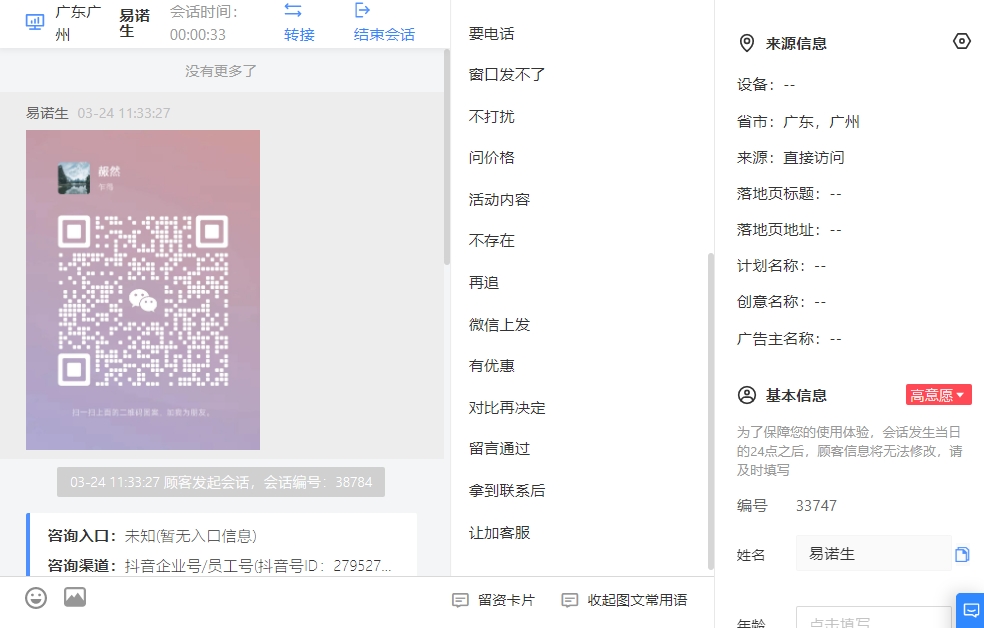Image resolution: width=984 pixels, height=628 pixels.
Task: Click the 来源信息 section heading
Action: coord(796,43)
